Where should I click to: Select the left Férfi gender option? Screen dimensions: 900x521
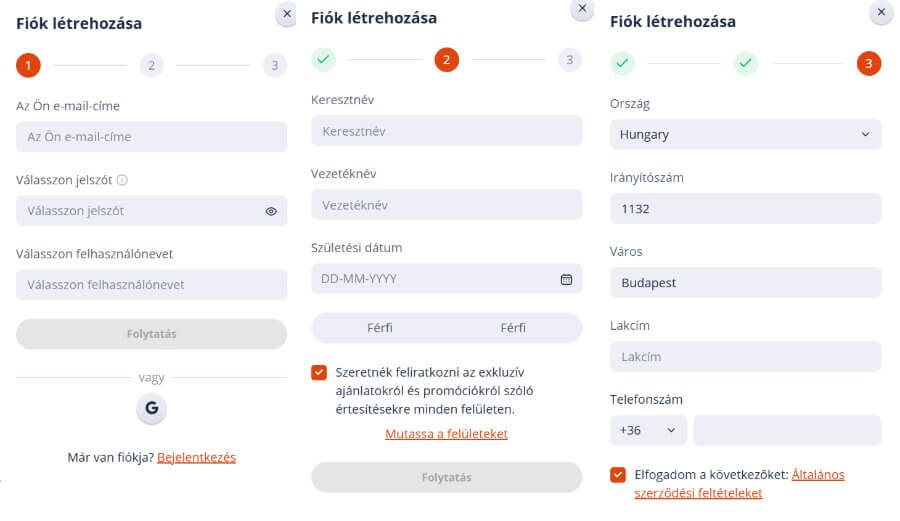tap(379, 328)
